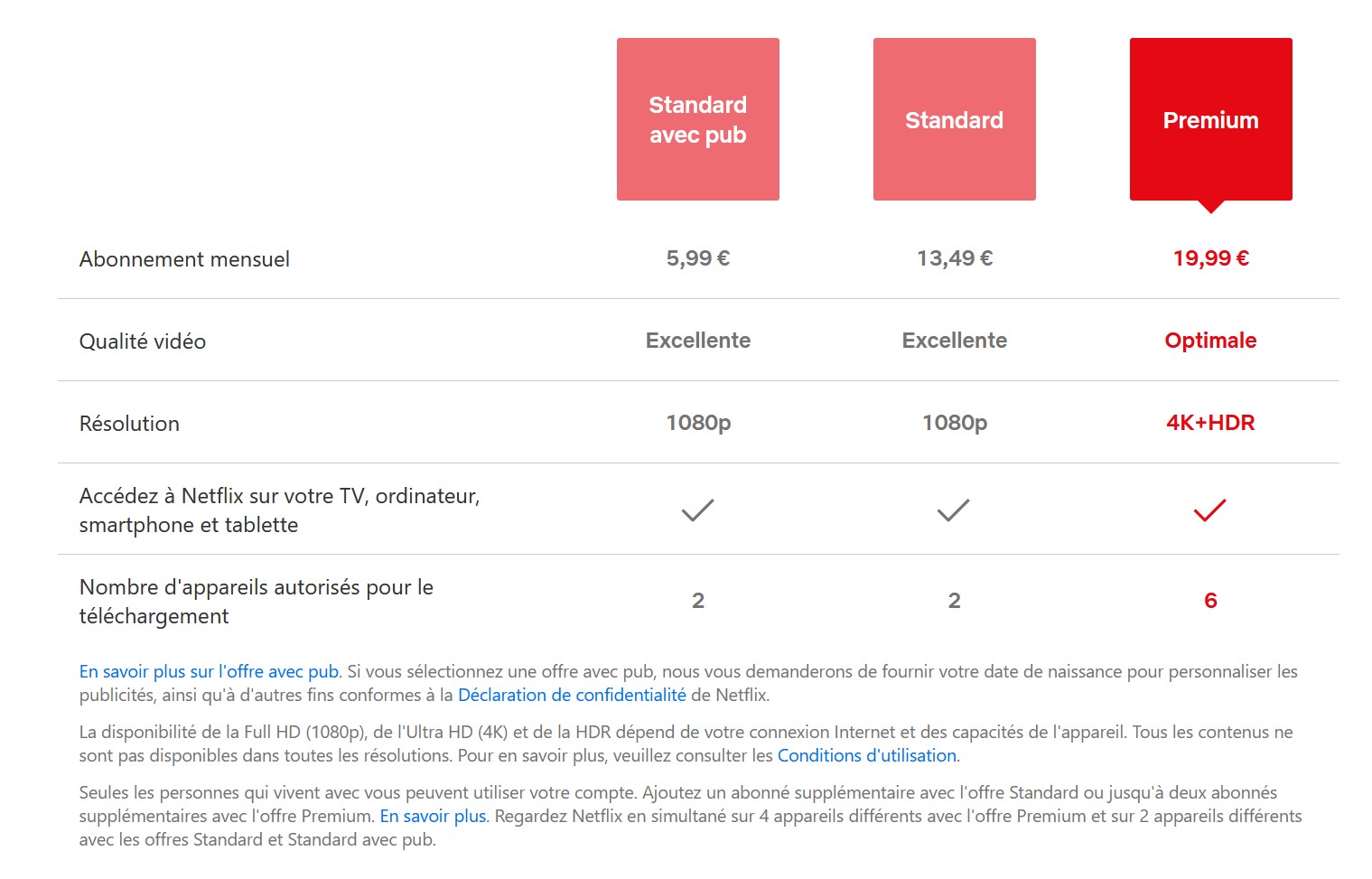Open the "Conditions d'utilisation" link
The height and width of the screenshot is (879, 1372).
(x=866, y=755)
